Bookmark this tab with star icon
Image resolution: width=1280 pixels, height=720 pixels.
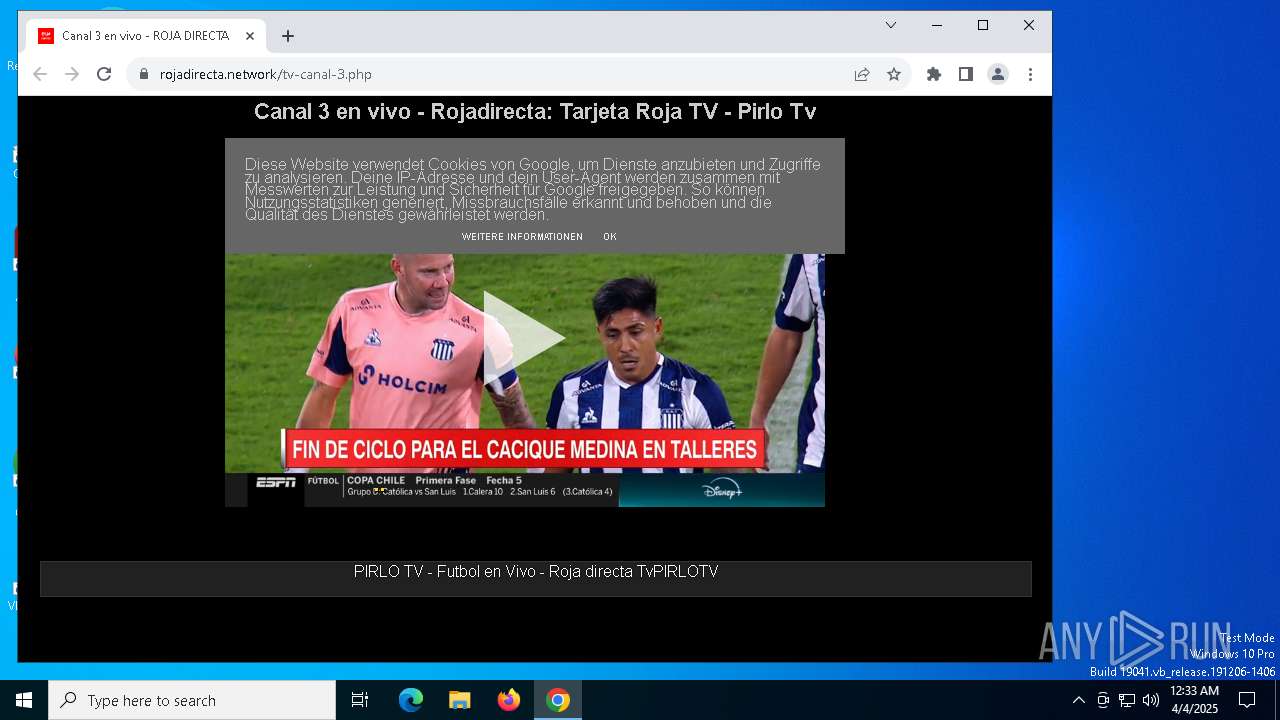(894, 74)
